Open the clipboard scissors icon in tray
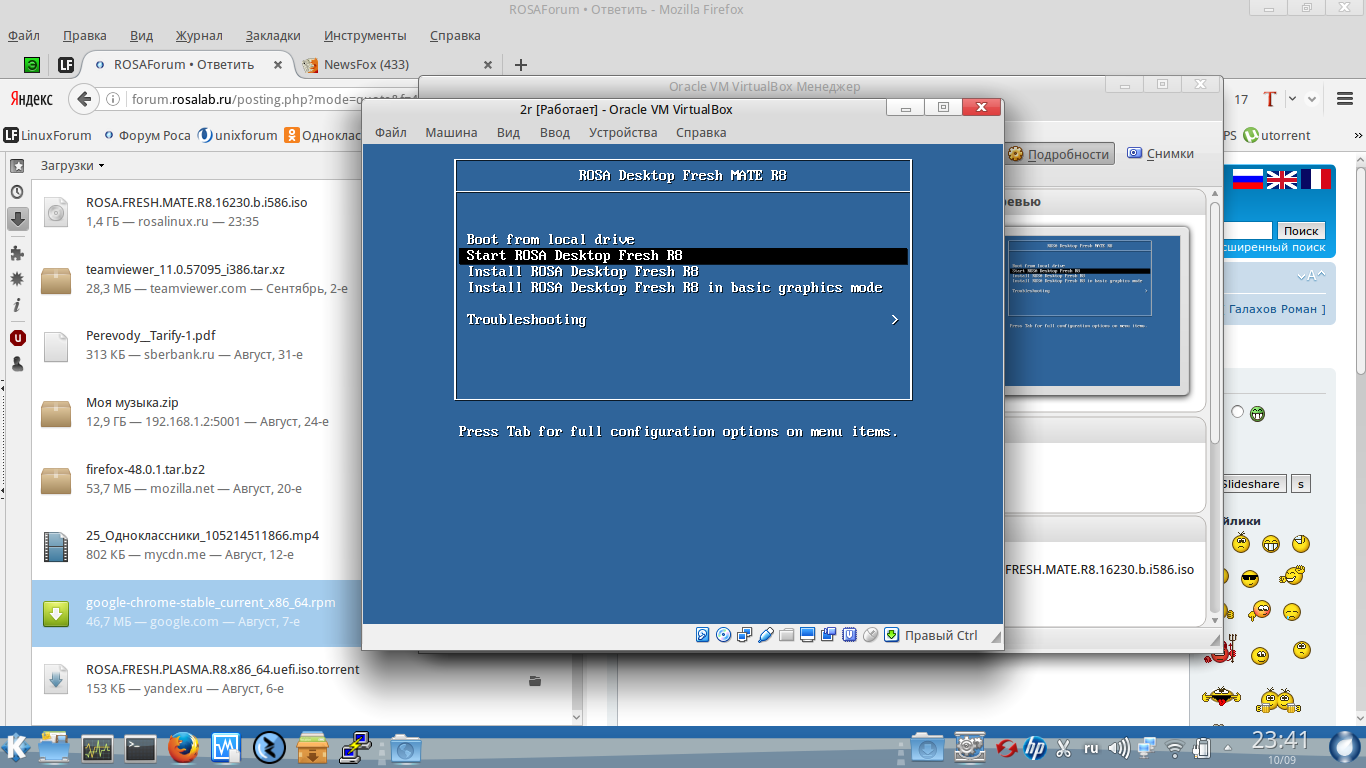Viewport: 1366px width, 768px height. click(1063, 748)
